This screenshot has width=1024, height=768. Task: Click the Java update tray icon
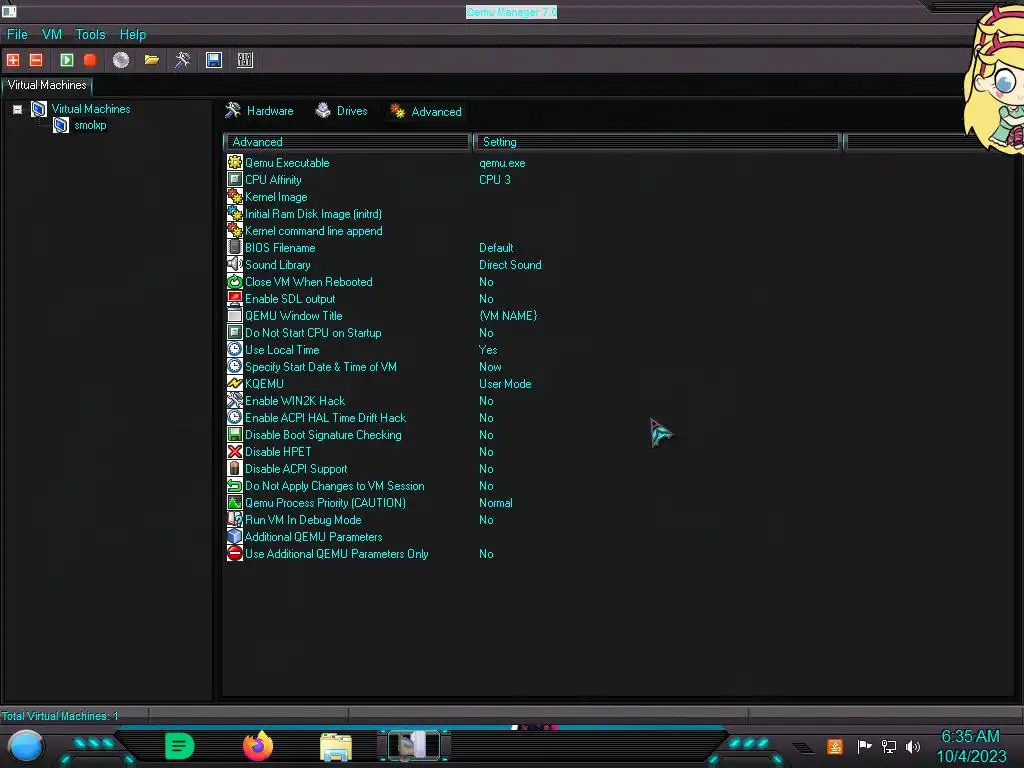click(835, 746)
